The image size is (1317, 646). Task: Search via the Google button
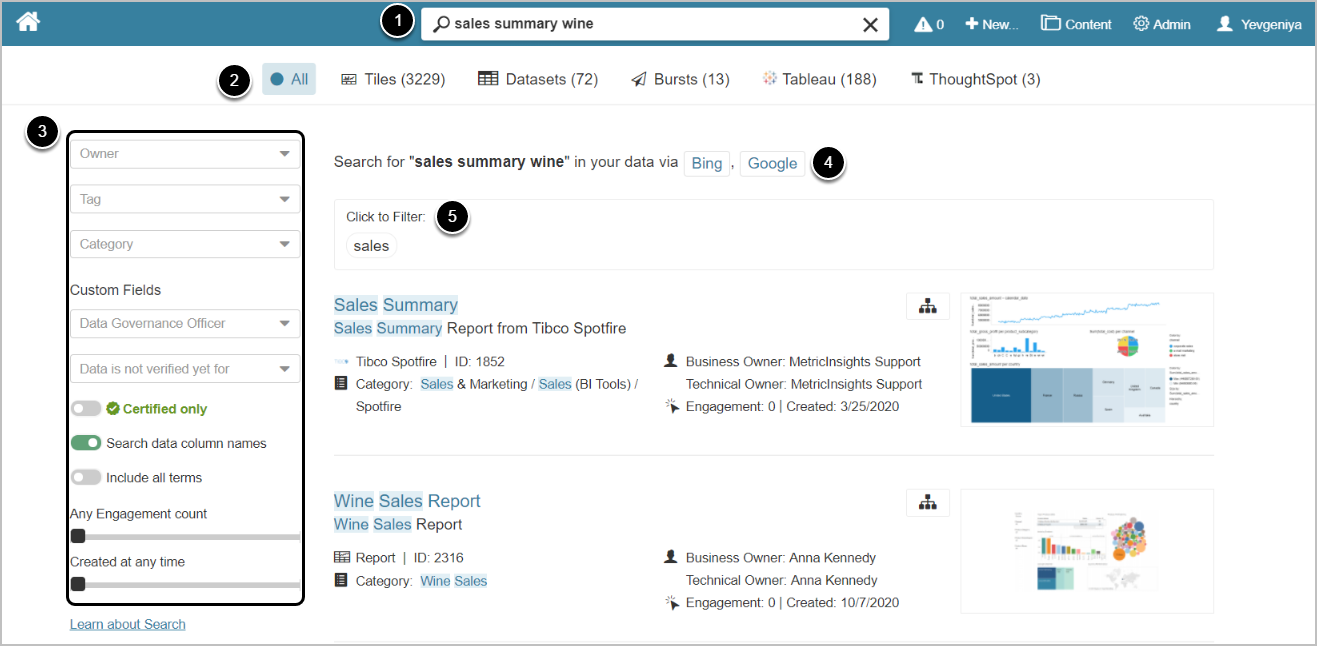[772, 163]
